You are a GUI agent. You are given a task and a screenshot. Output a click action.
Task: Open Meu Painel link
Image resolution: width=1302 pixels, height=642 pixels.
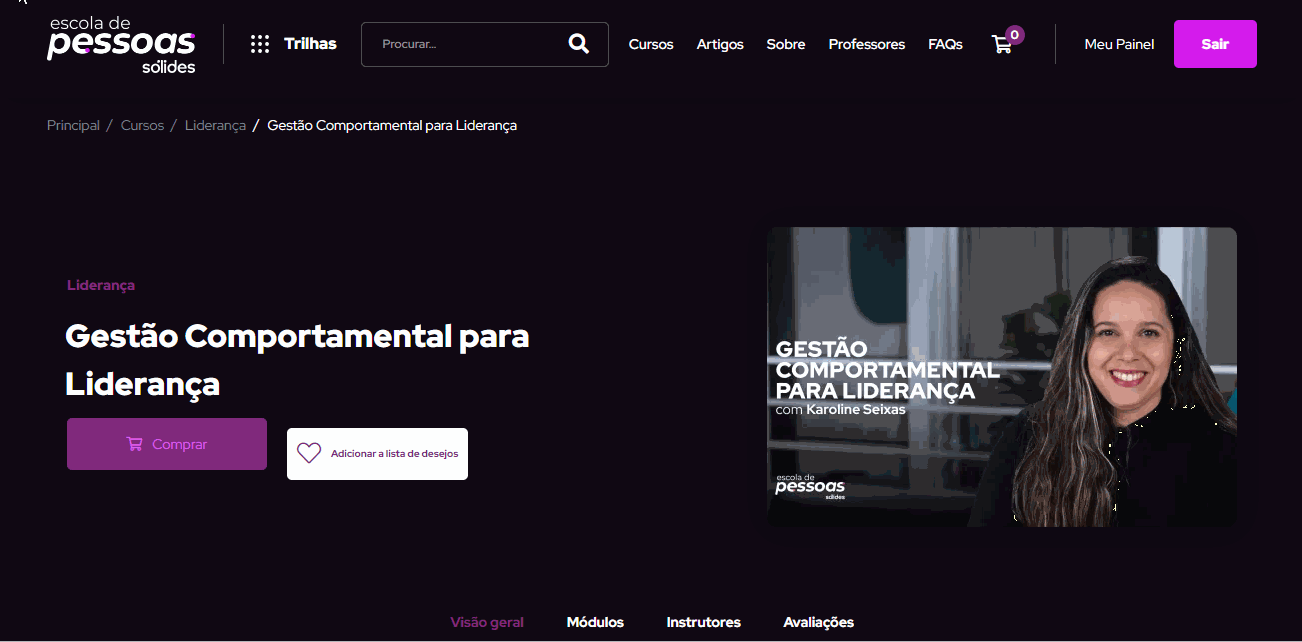click(1119, 44)
